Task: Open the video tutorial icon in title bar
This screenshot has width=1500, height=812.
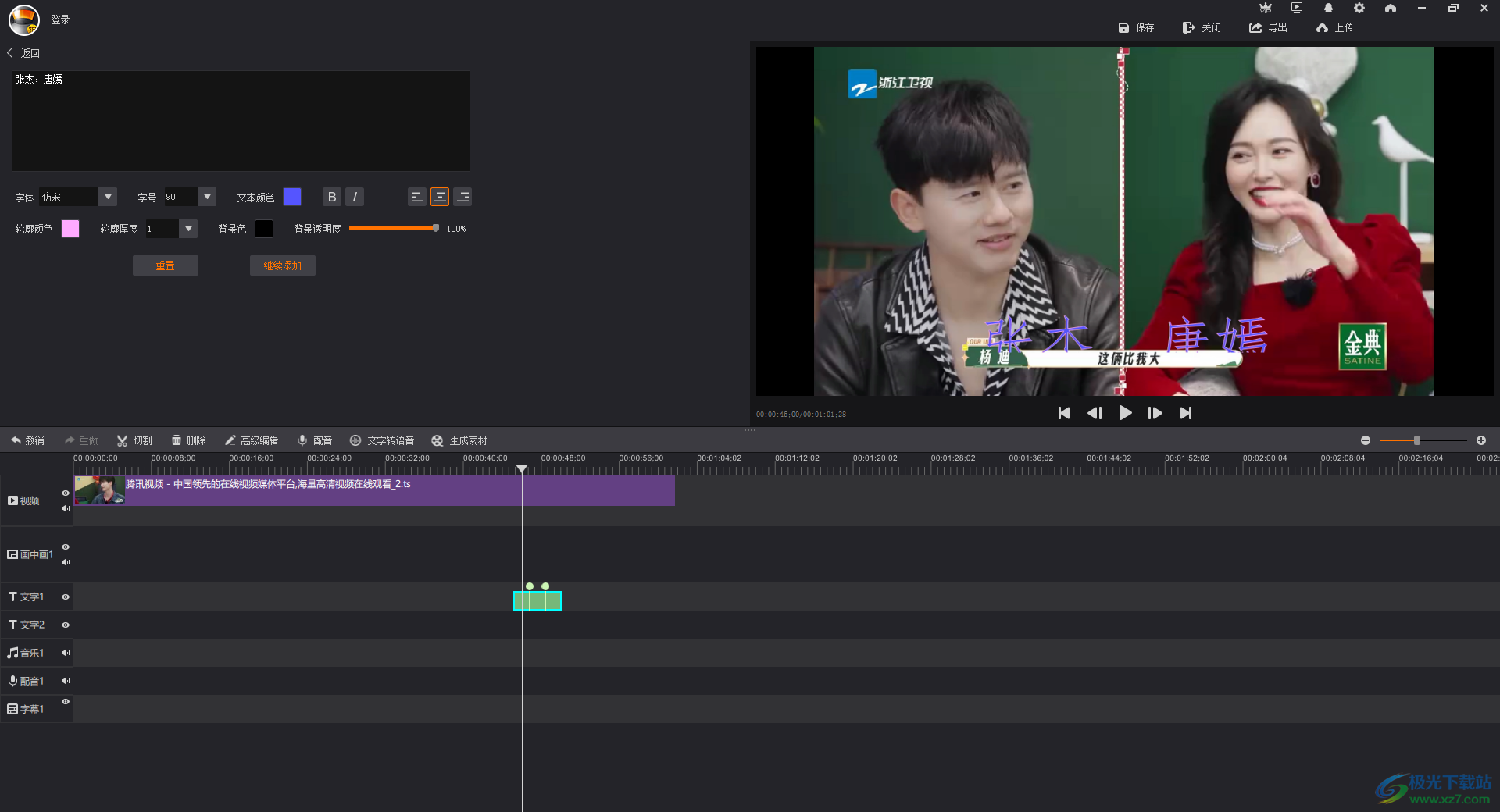Action: coord(1297,8)
